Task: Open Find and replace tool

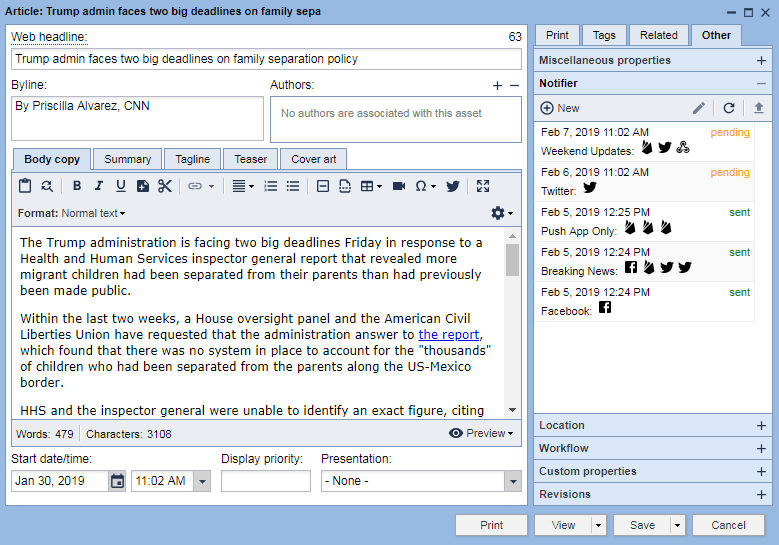Action: click(x=47, y=186)
